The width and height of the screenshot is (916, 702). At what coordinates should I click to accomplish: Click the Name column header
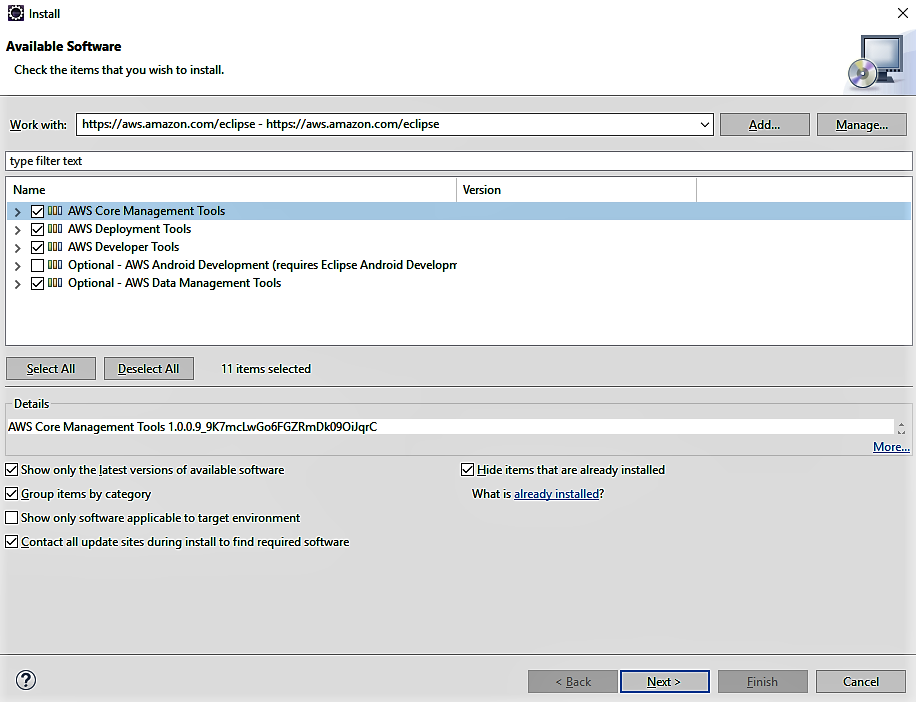tap(231, 190)
